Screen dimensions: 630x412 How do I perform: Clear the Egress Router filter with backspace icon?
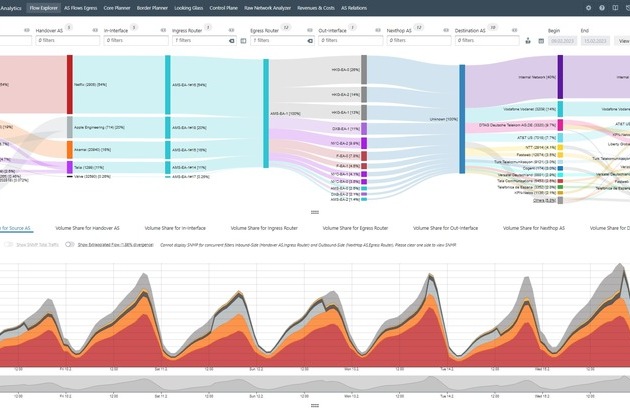tap(310, 41)
